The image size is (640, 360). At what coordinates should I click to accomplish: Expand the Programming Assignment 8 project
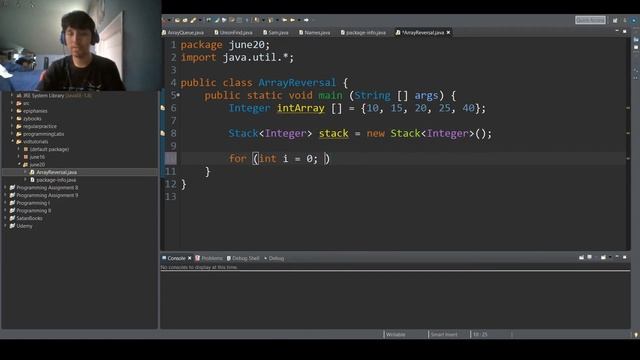click(x=5, y=188)
